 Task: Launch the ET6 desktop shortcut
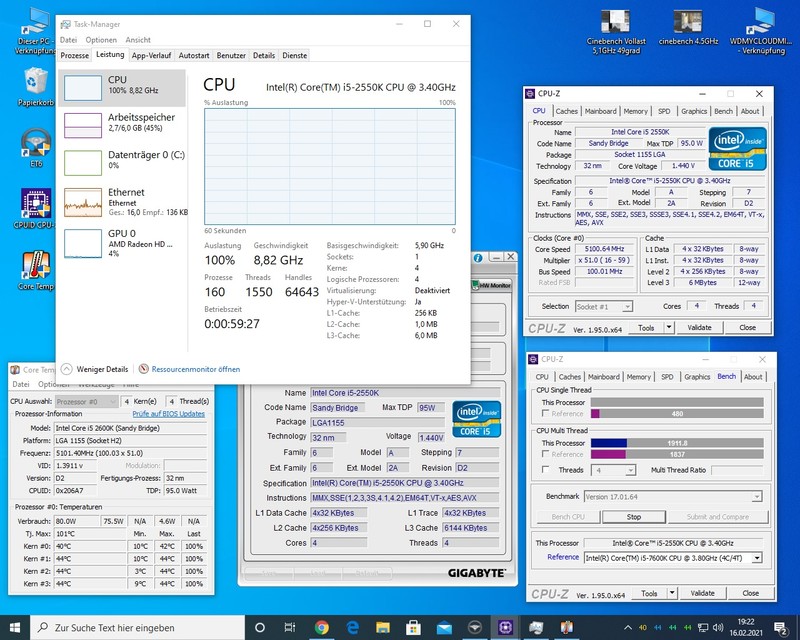tap(35, 147)
